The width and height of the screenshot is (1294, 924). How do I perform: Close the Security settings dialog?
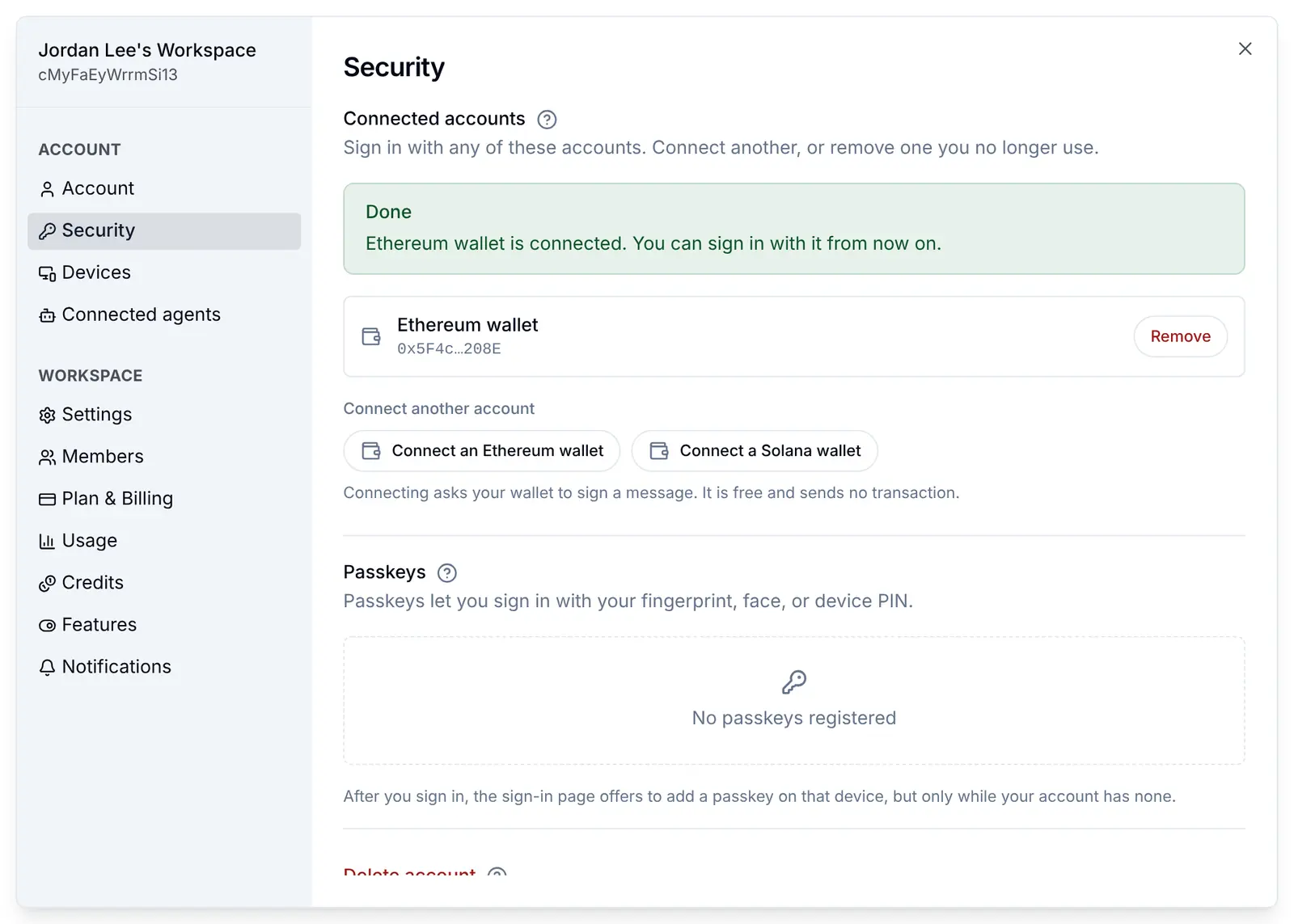[x=1245, y=49]
